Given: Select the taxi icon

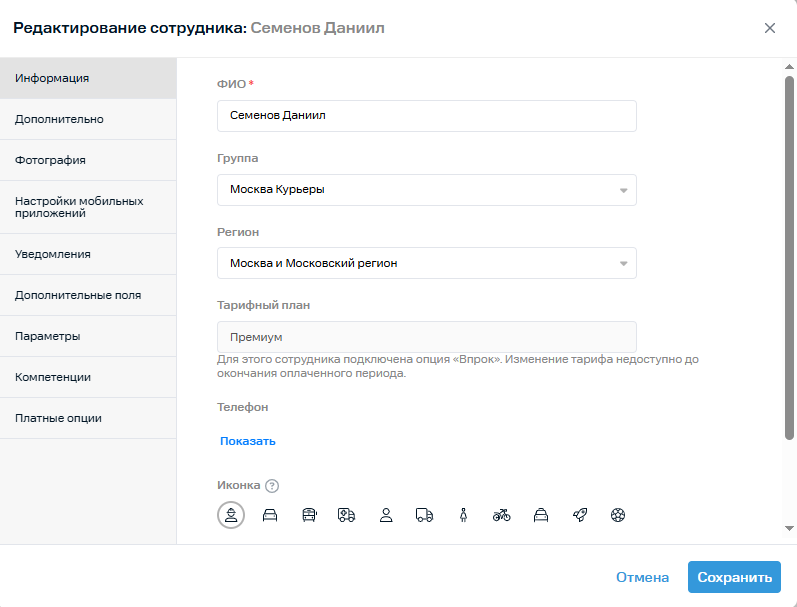Looking at the screenshot, I should pos(541,515).
